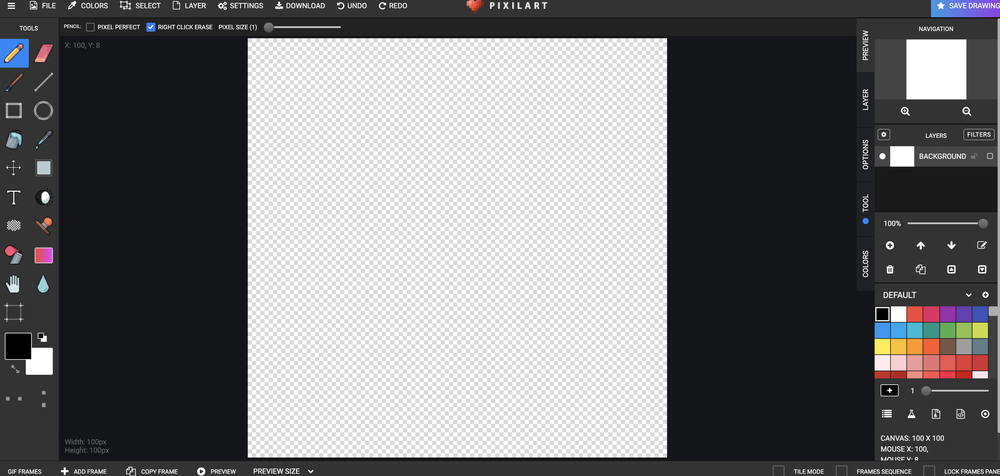Add a new GIF frame

(84, 472)
